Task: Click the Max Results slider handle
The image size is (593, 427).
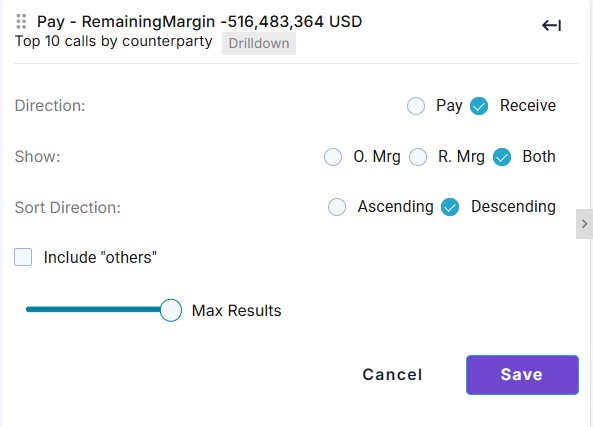Action: click(171, 310)
